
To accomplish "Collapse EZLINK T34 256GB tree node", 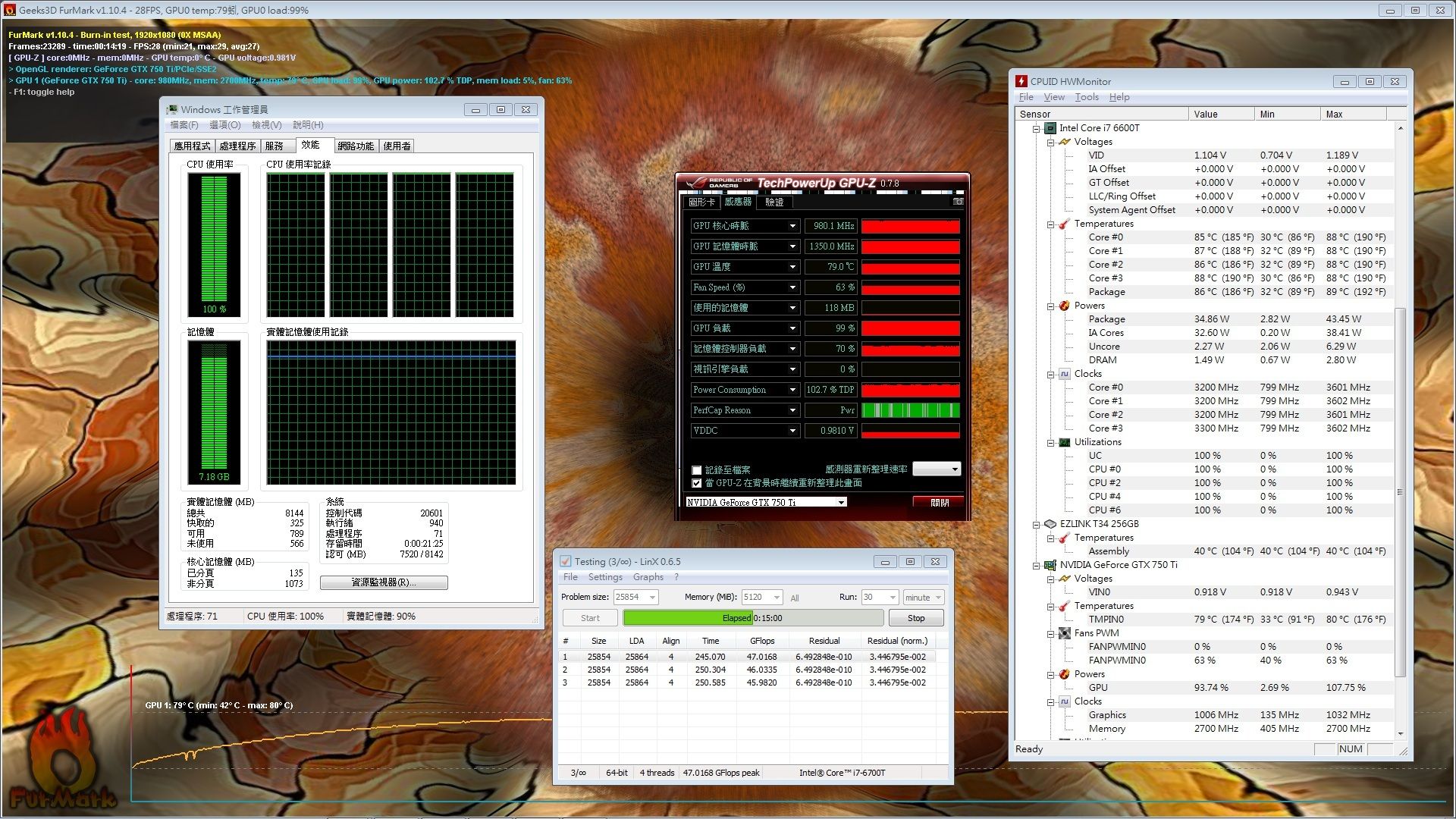I will [x=1036, y=525].
